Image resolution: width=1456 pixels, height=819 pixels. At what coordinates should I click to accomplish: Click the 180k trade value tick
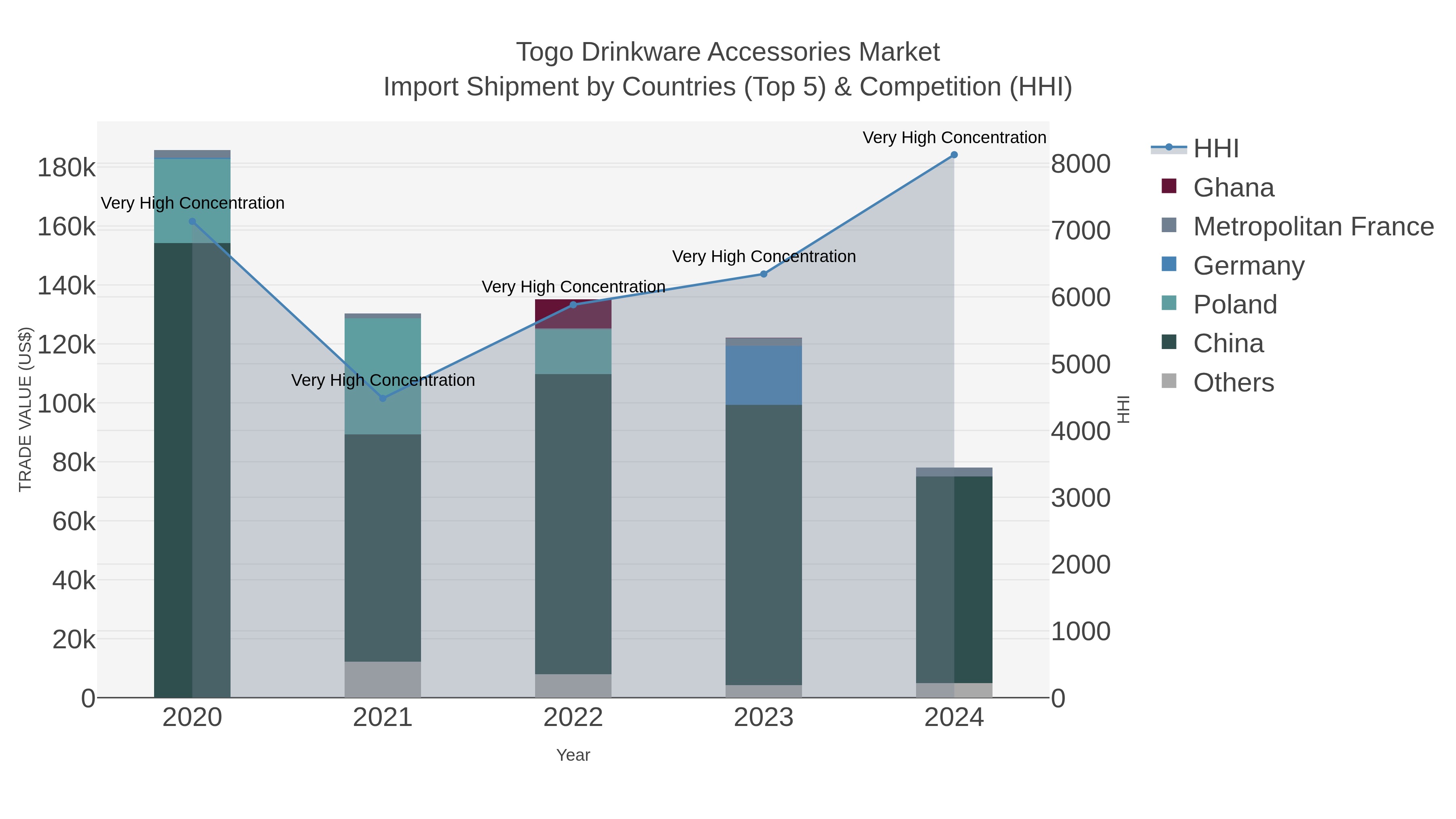(x=66, y=168)
